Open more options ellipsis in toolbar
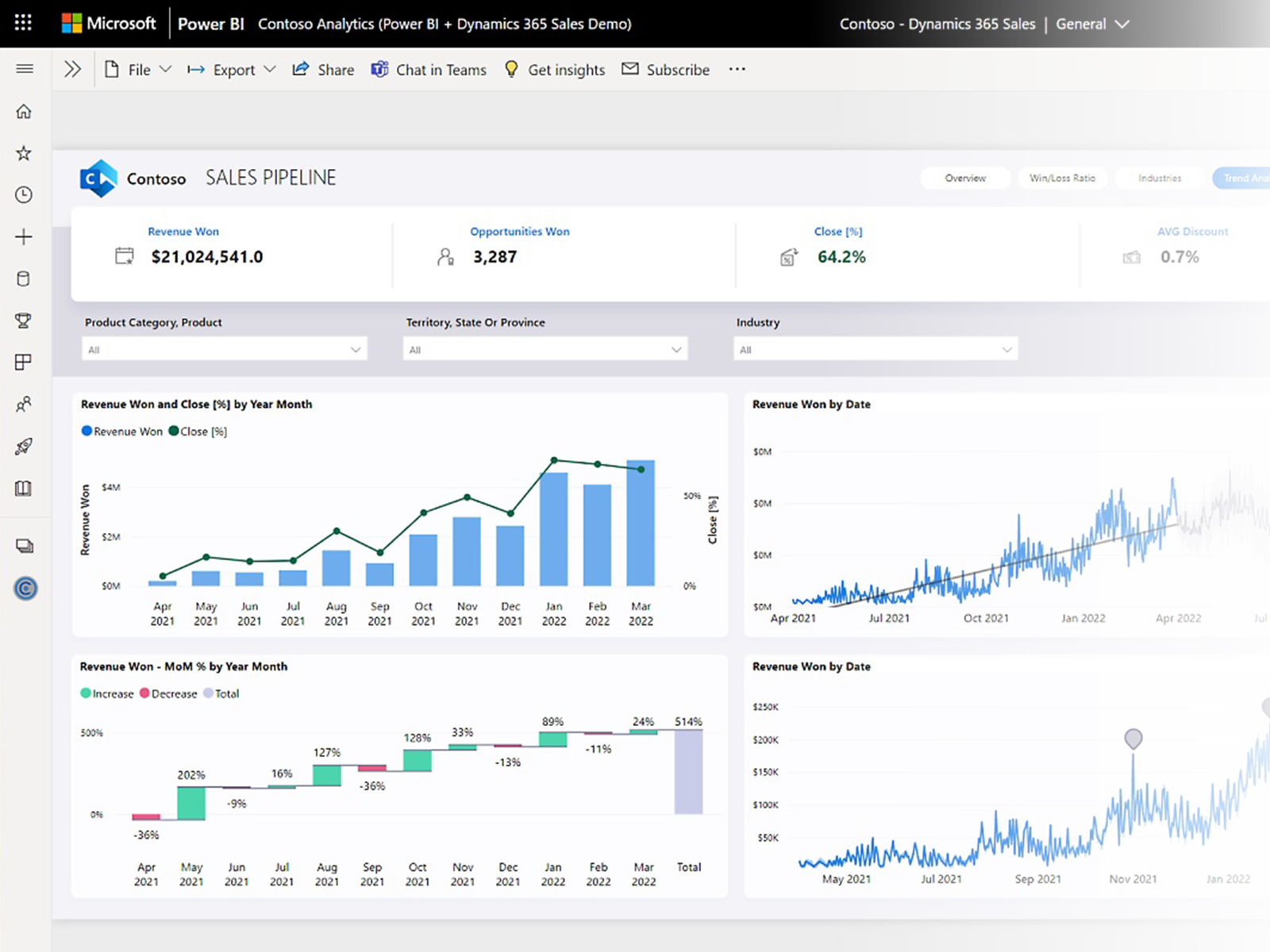Image resolution: width=1270 pixels, height=952 pixels. point(737,69)
